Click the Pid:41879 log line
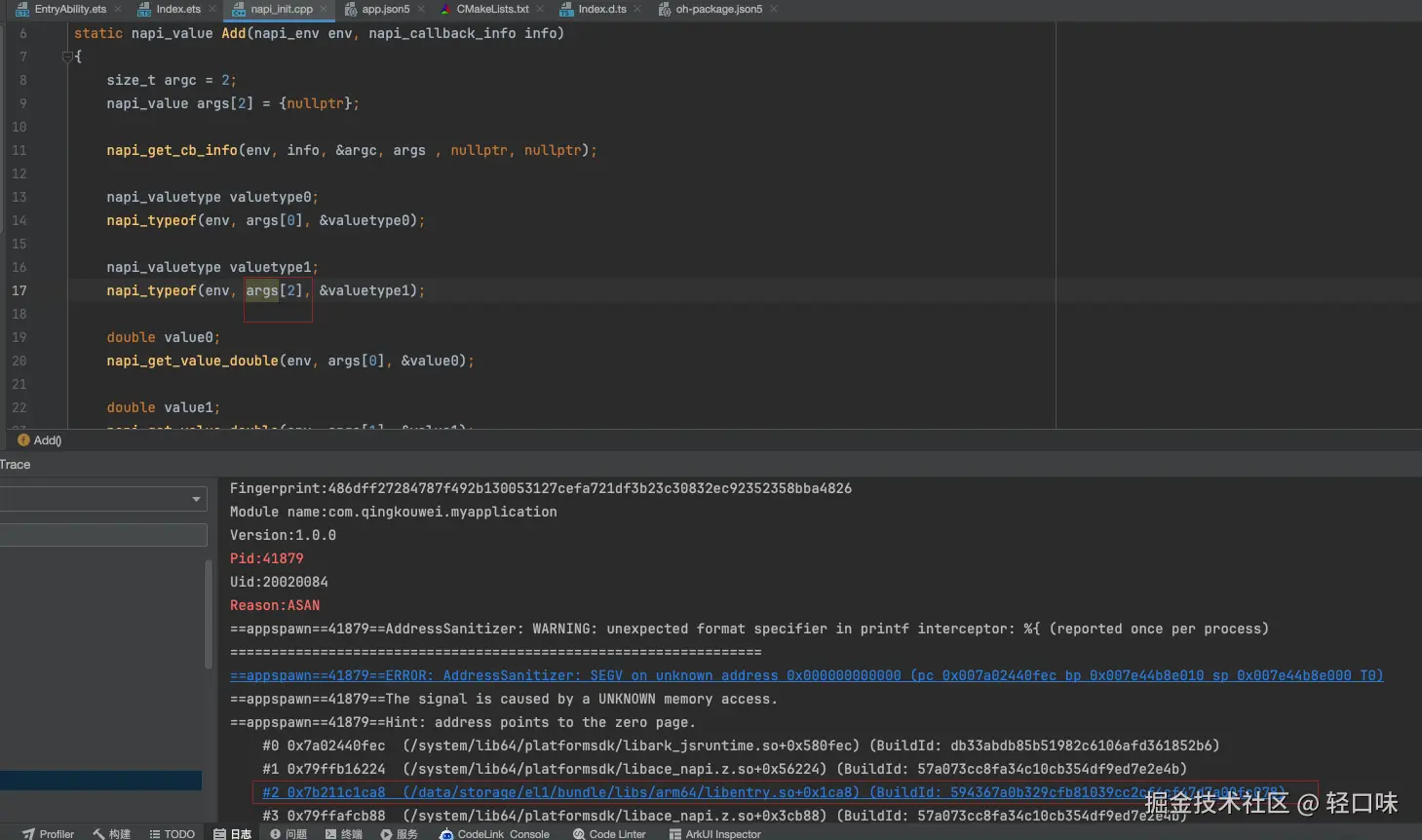Viewport: 1422px width, 840px height. tap(267, 558)
